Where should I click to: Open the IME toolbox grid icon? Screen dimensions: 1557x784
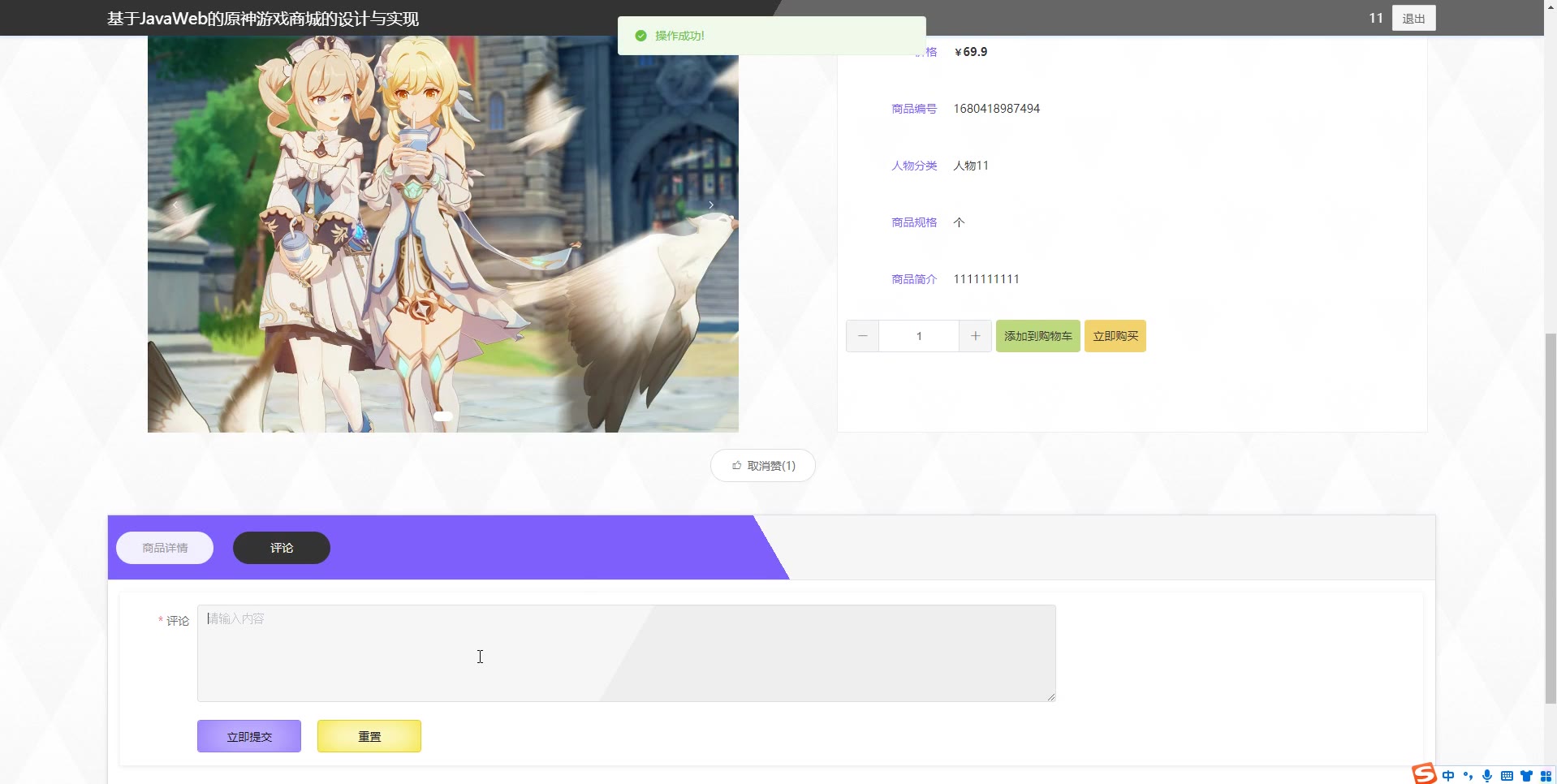pyautogui.click(x=1546, y=776)
